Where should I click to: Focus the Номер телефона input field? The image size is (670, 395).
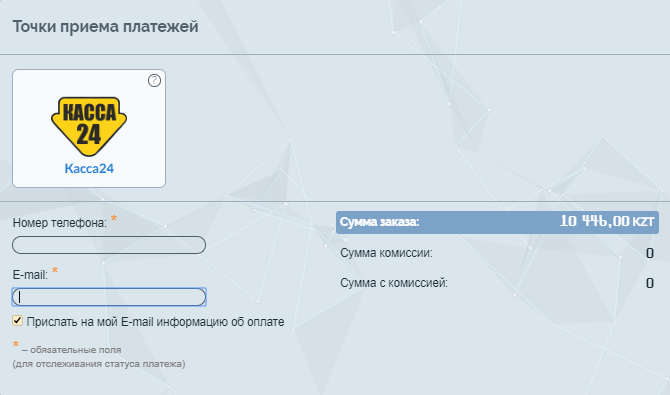tap(109, 245)
